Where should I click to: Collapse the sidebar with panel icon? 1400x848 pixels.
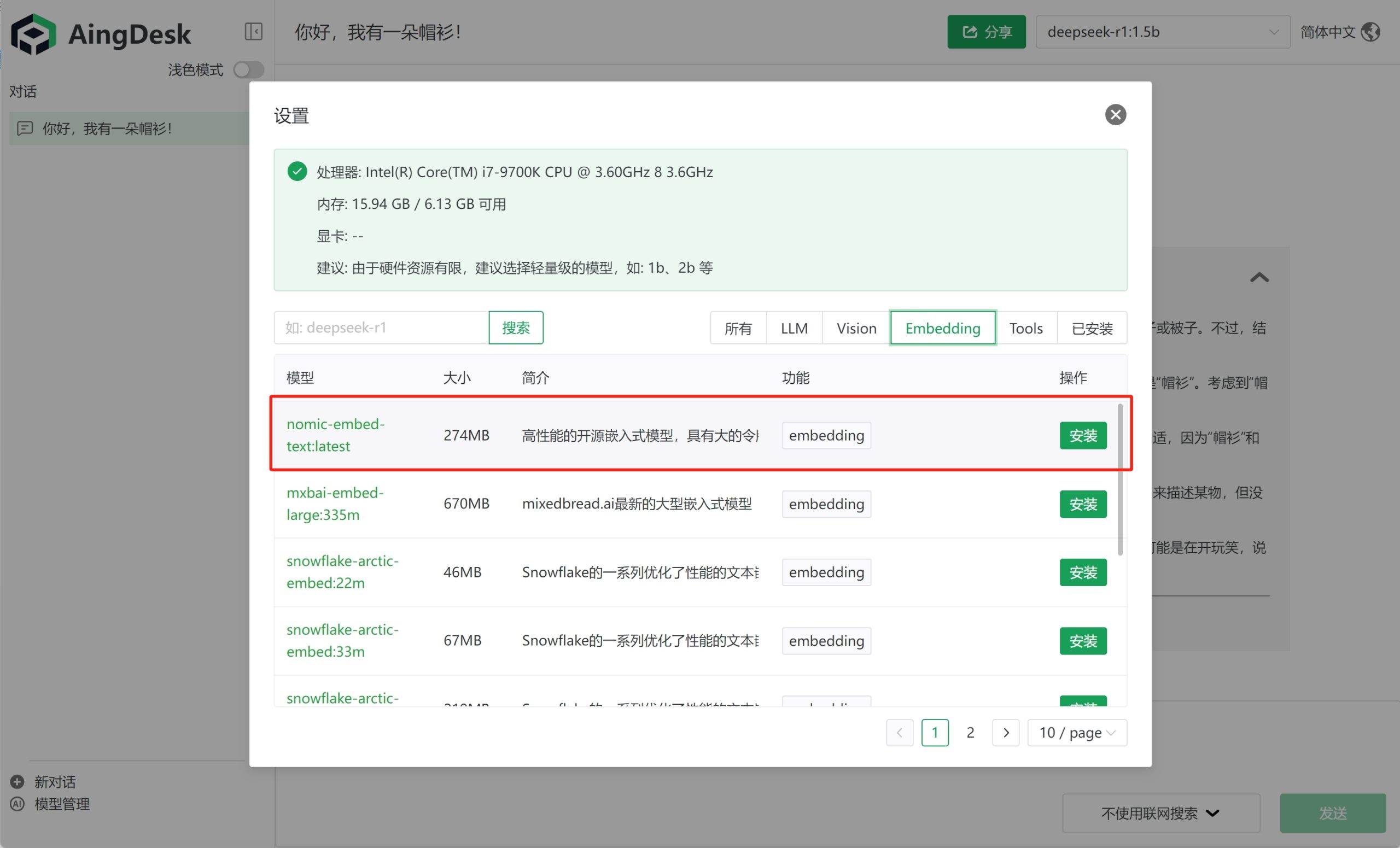click(253, 31)
